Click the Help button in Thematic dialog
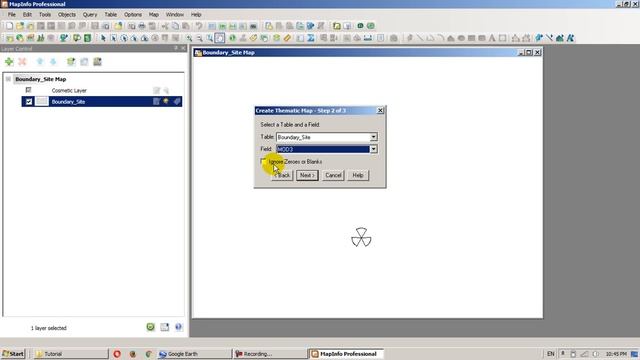This screenshot has width=640, height=360. [x=358, y=175]
